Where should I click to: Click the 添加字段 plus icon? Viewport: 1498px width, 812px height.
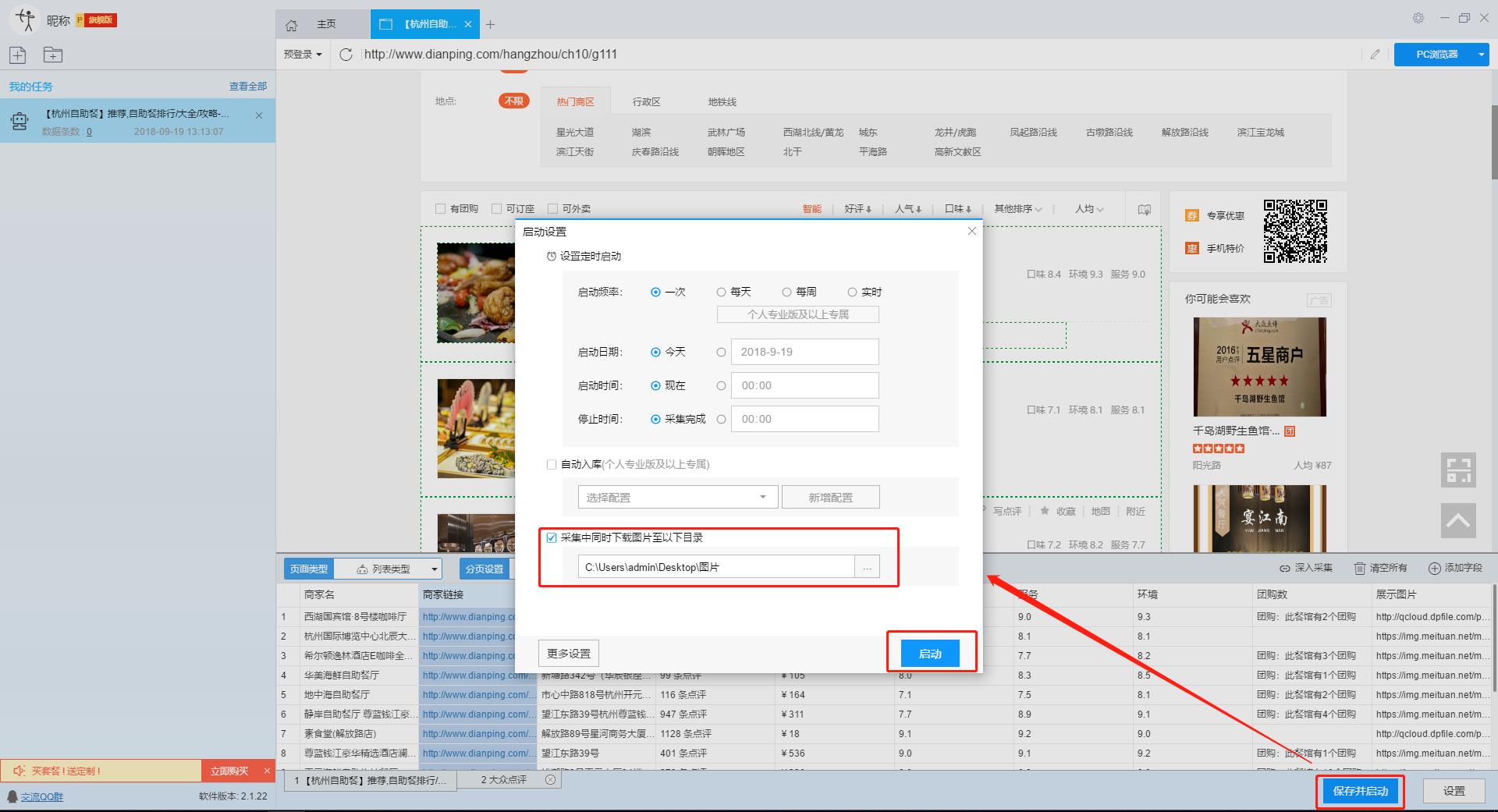tap(1434, 569)
